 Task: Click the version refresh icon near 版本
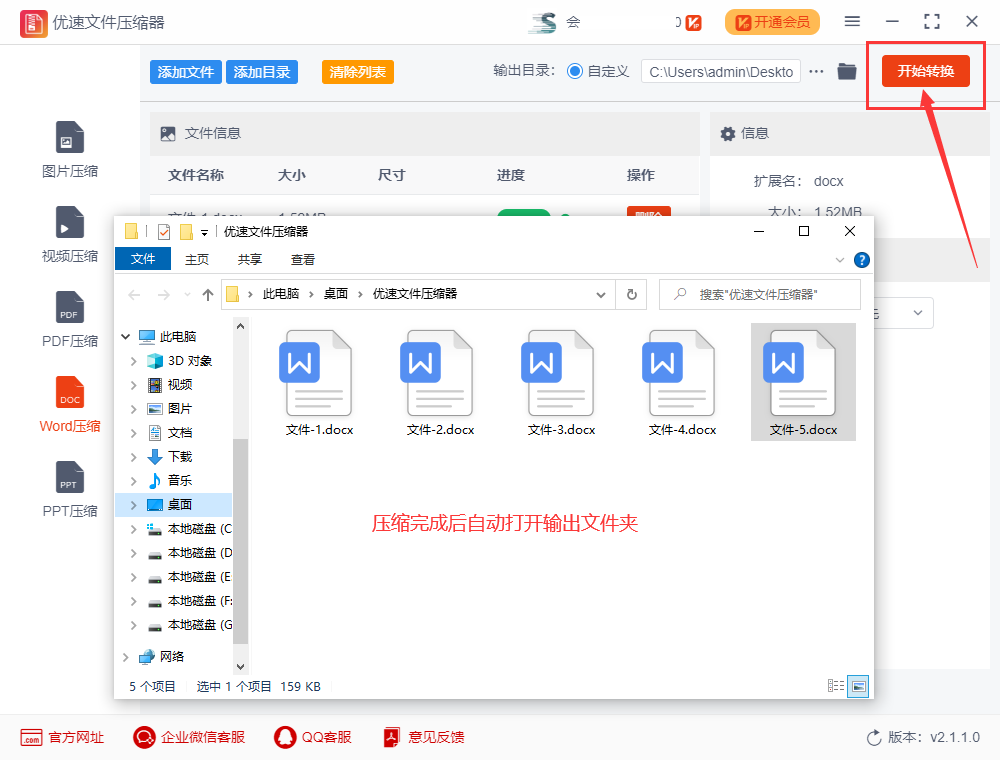coord(874,738)
